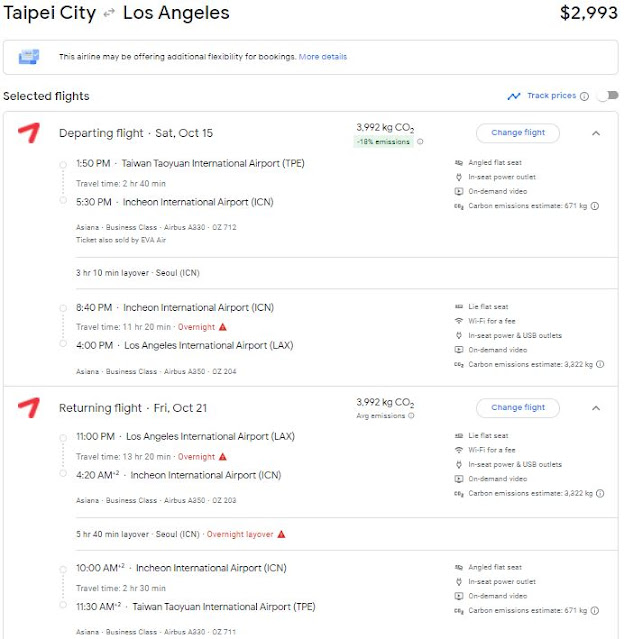Collapse the returning flight details chevron
This screenshot has height=639, width=624.
596,407
